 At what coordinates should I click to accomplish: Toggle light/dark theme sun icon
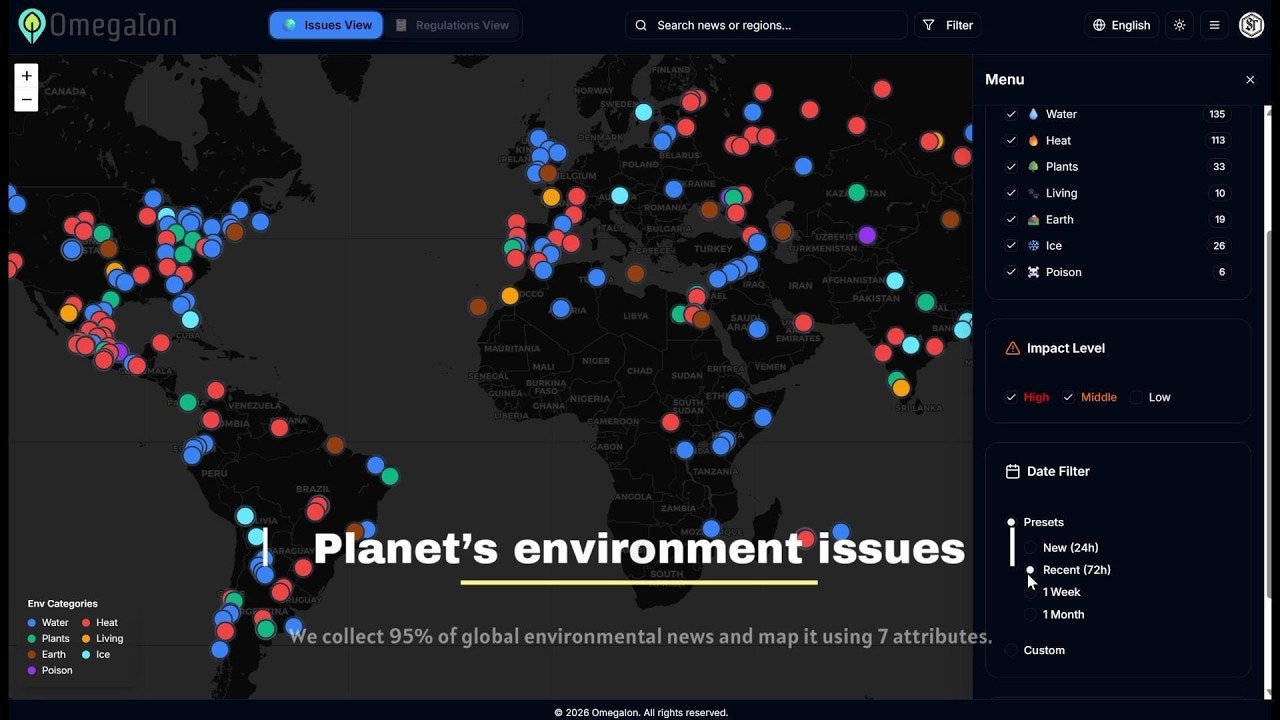pos(1180,25)
